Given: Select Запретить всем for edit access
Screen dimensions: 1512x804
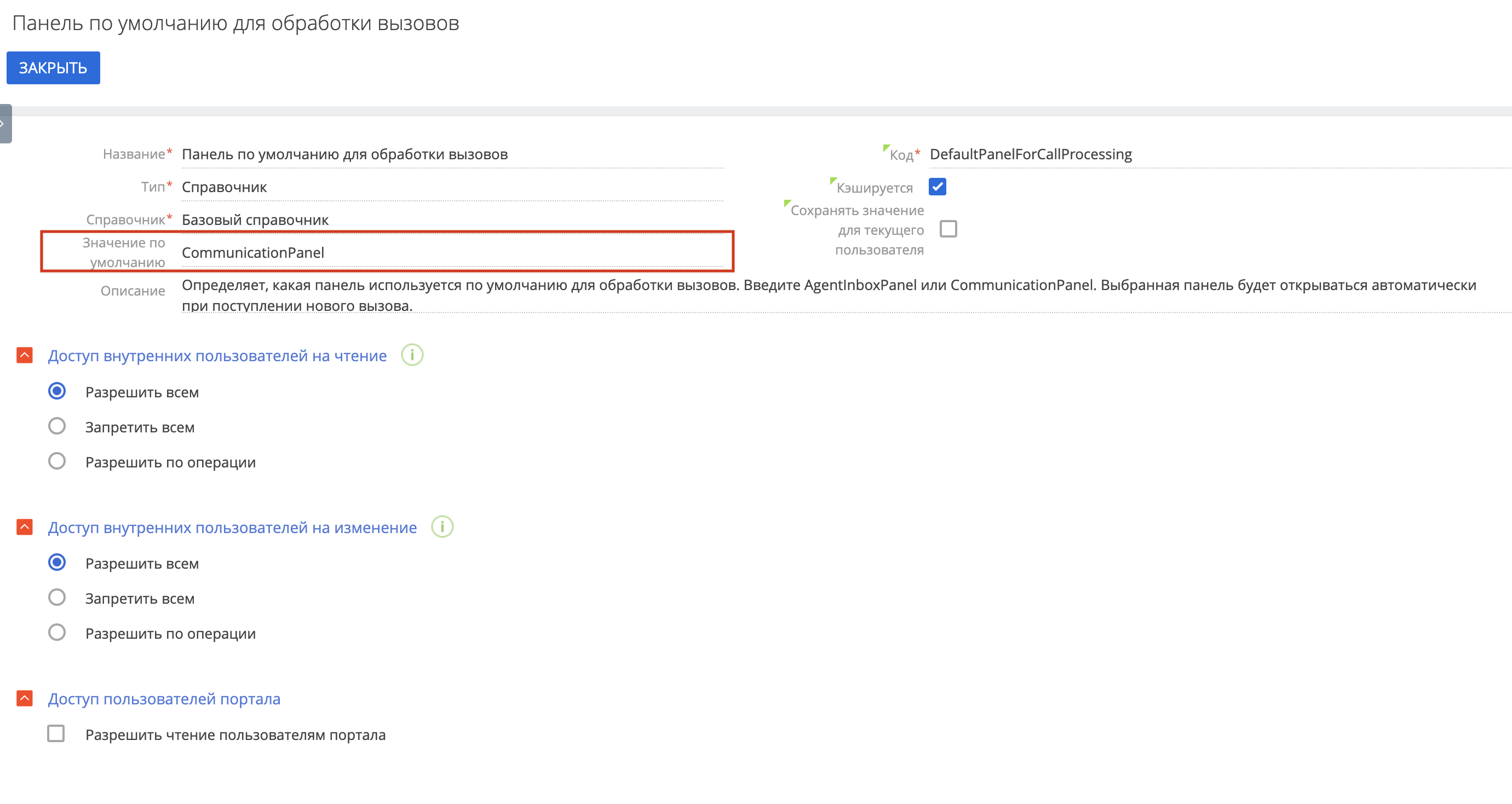Looking at the screenshot, I should (57, 598).
